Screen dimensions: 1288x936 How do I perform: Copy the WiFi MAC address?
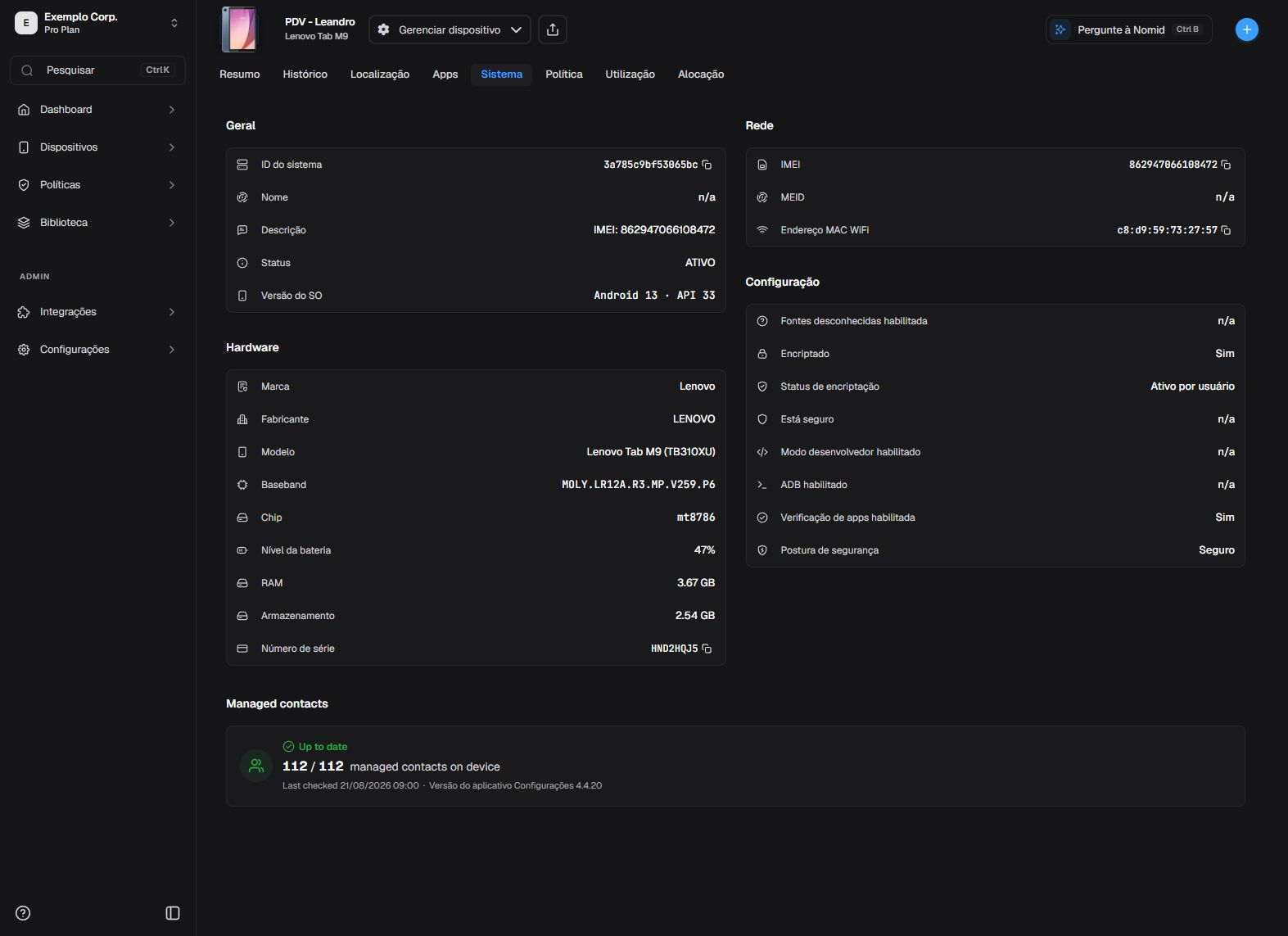tap(1226, 230)
